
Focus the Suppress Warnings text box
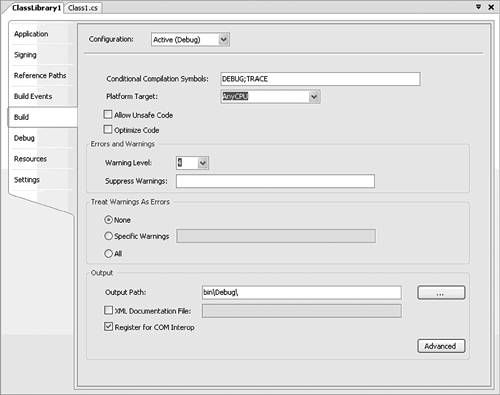click(275, 181)
